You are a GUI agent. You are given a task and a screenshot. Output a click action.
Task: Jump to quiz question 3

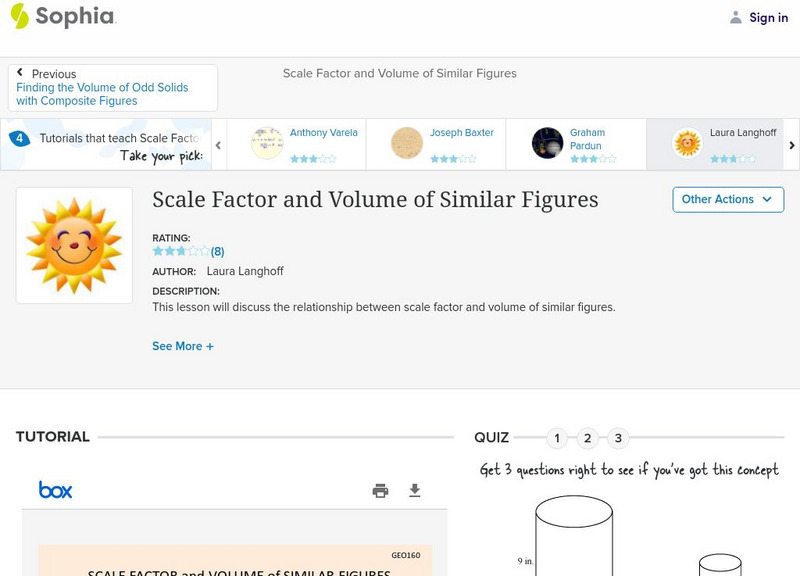(619, 438)
